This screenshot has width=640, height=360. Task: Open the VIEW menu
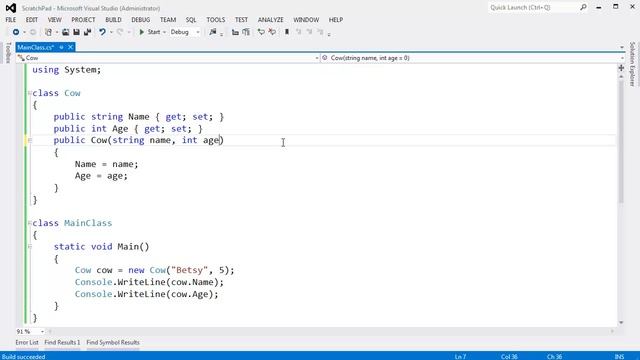coord(54,20)
